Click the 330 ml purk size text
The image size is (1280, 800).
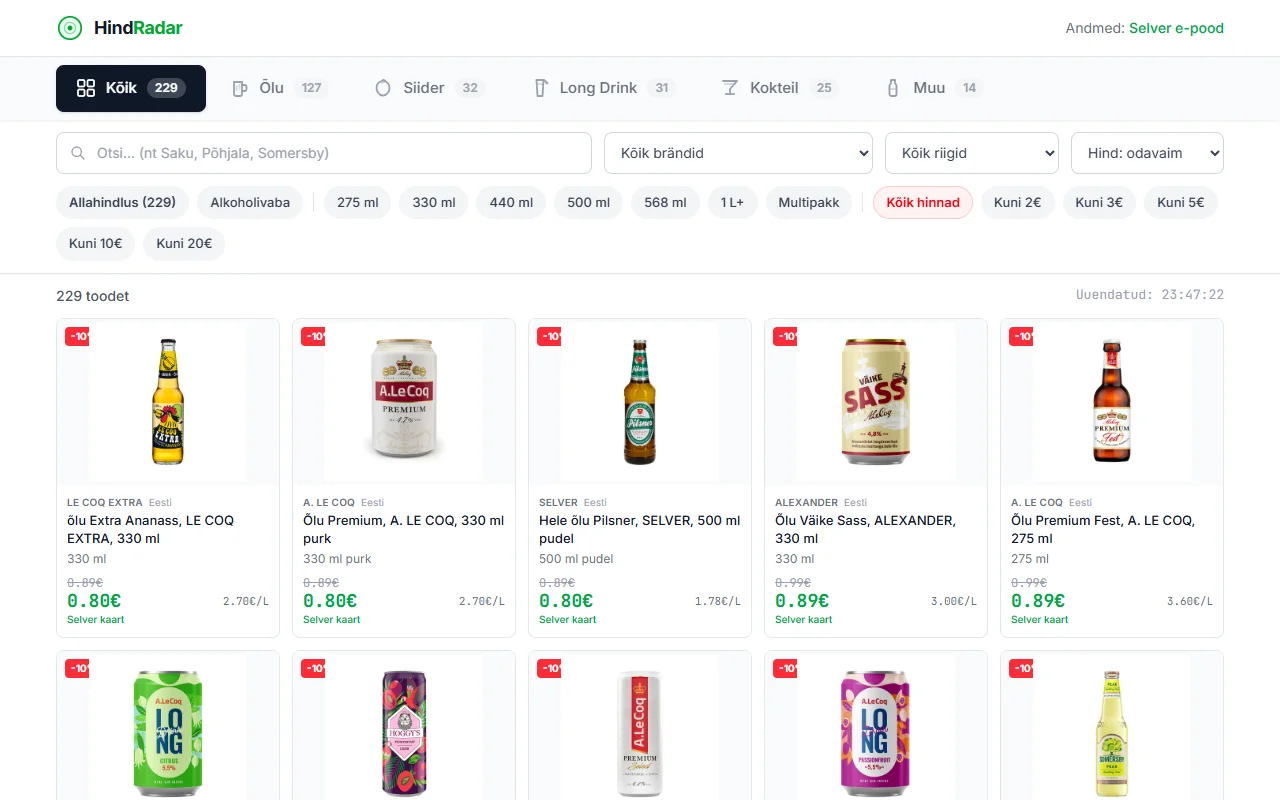337,559
